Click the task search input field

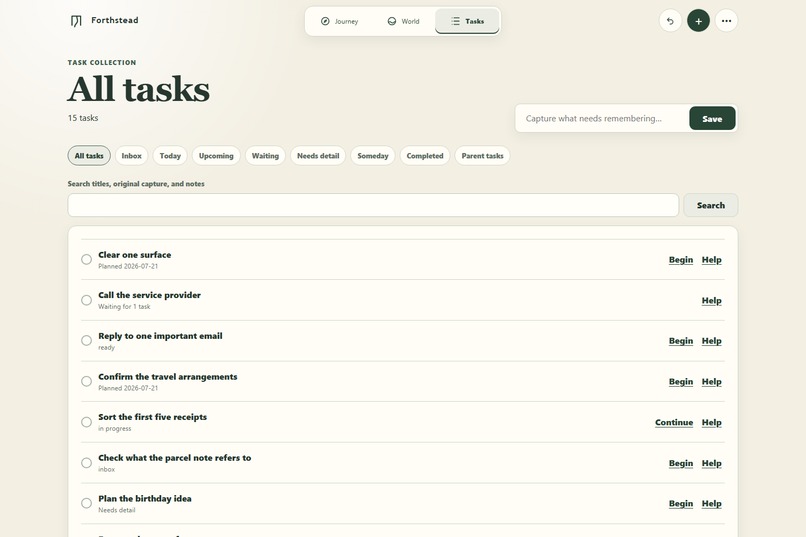pos(373,205)
